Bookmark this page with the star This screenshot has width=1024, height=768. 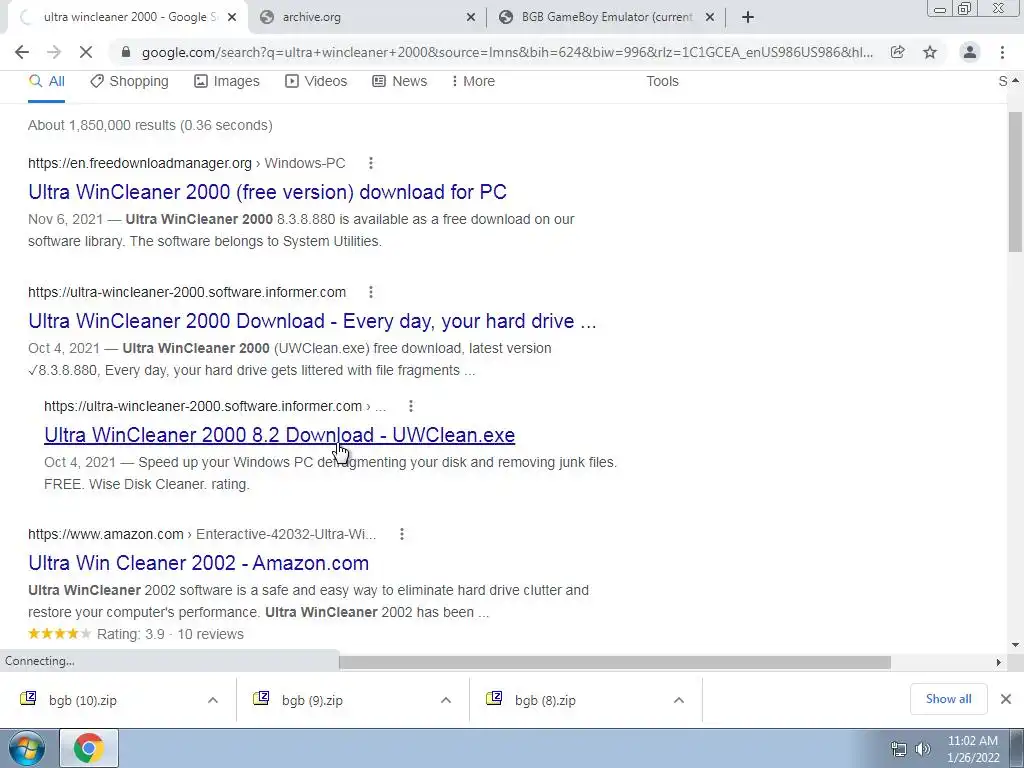coord(930,52)
